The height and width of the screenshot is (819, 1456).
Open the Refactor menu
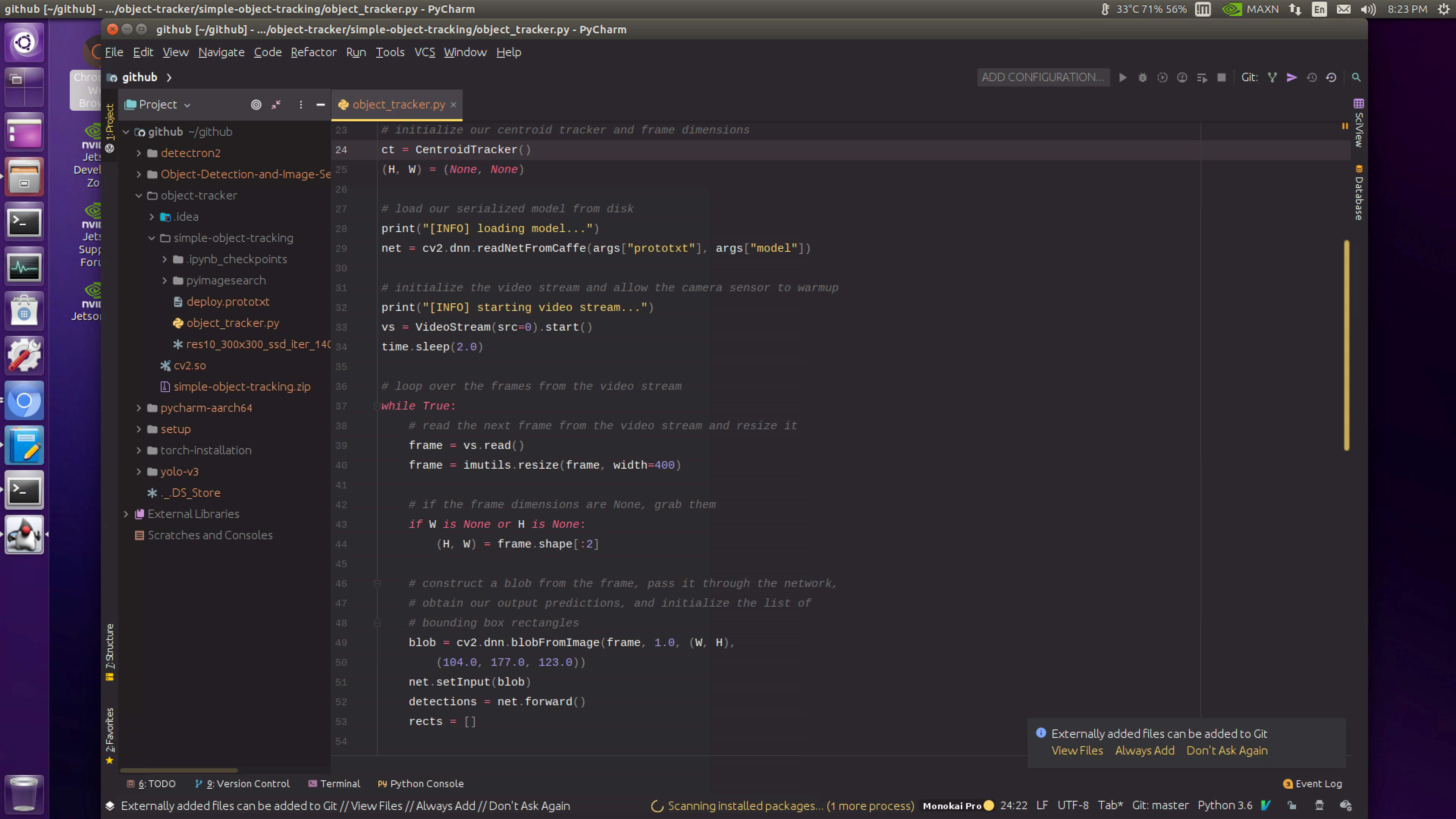(313, 52)
